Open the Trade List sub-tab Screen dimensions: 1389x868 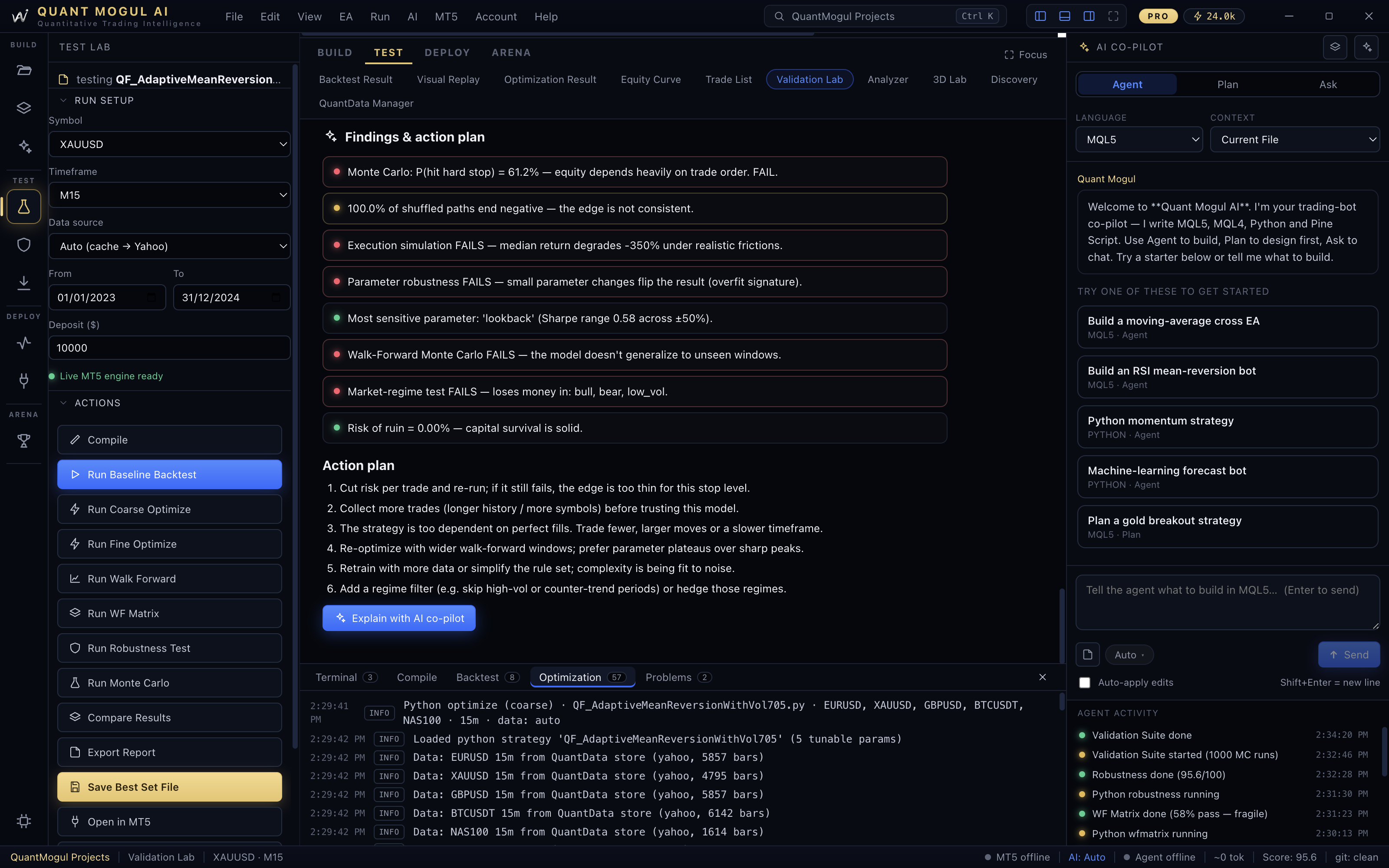728,79
